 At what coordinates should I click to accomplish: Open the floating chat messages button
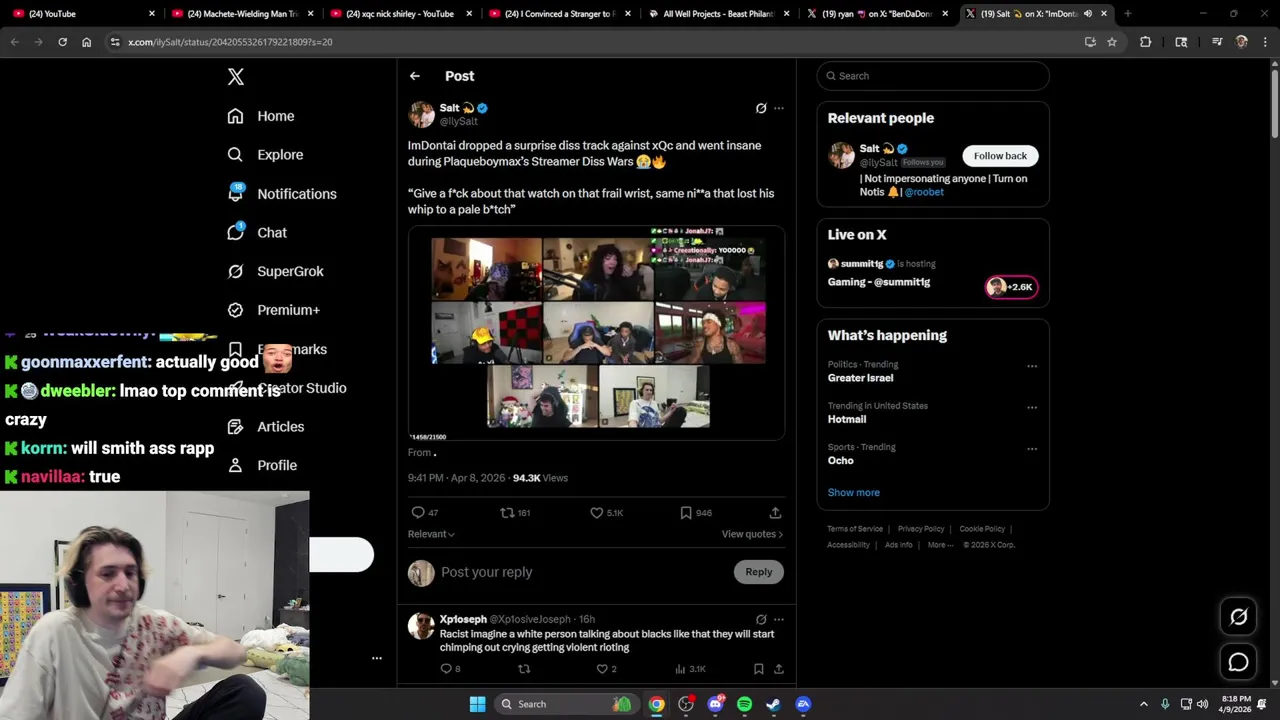point(1238,662)
